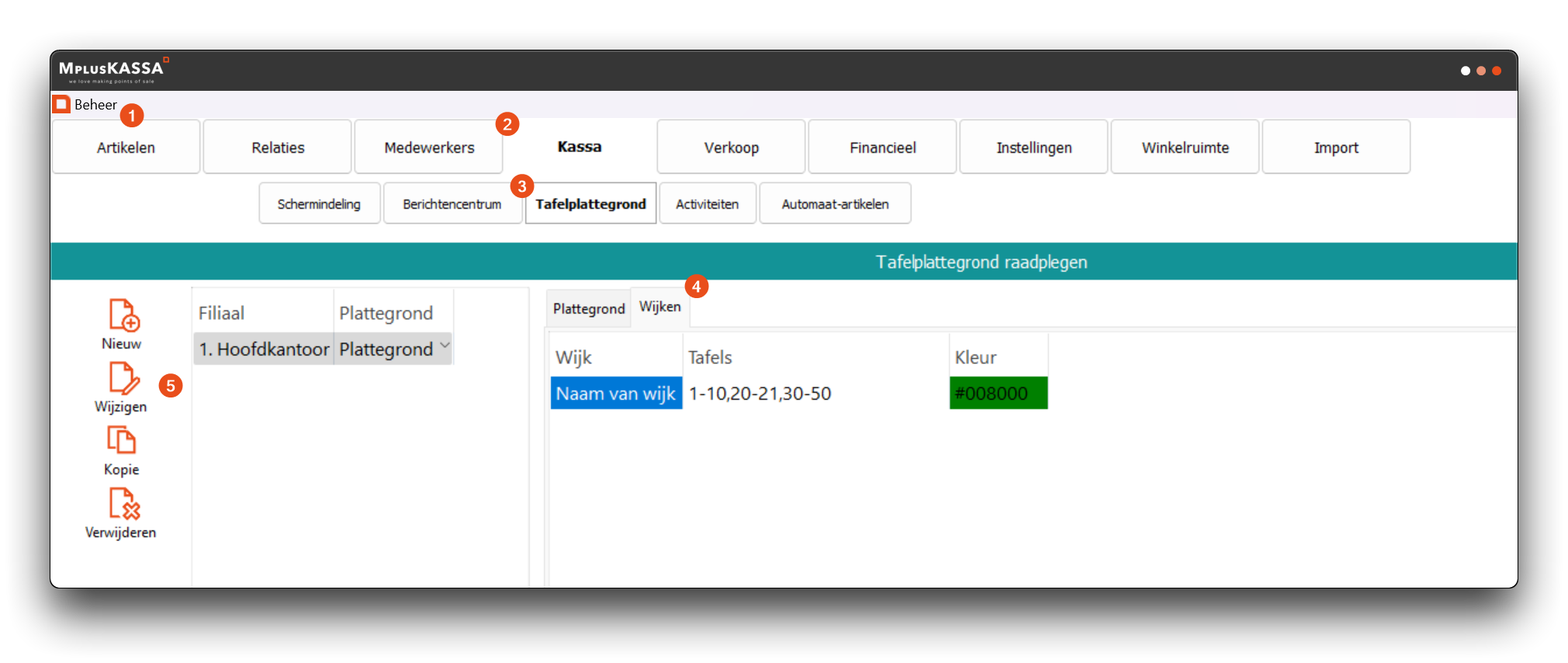
Task: Click the MplusKASSA logo
Action: [112, 71]
